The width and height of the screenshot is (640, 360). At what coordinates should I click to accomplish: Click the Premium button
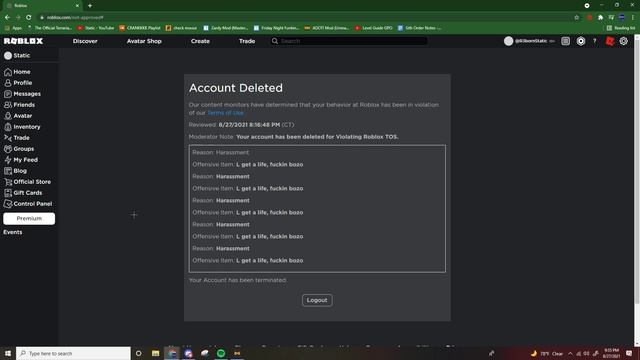pos(29,218)
